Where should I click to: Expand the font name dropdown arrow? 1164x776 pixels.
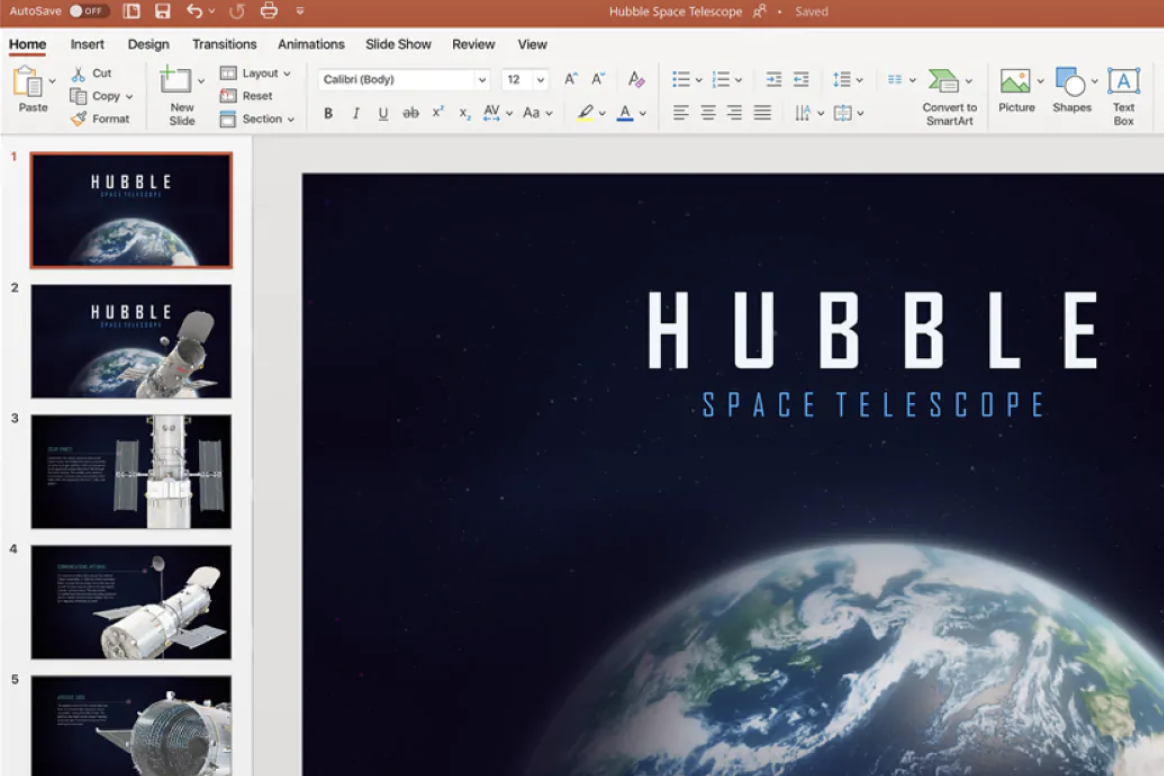pyautogui.click(x=482, y=79)
